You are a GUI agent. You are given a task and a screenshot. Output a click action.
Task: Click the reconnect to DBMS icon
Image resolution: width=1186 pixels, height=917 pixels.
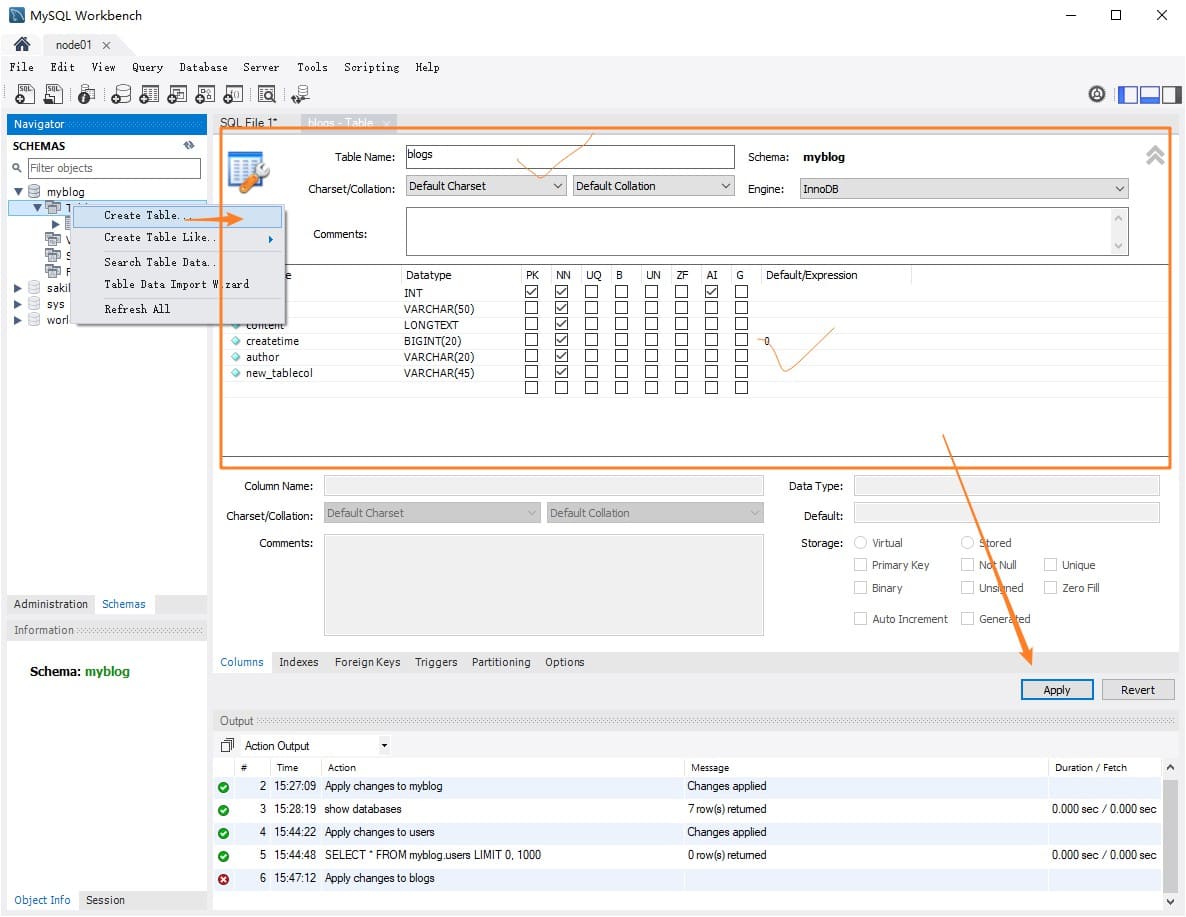299,94
